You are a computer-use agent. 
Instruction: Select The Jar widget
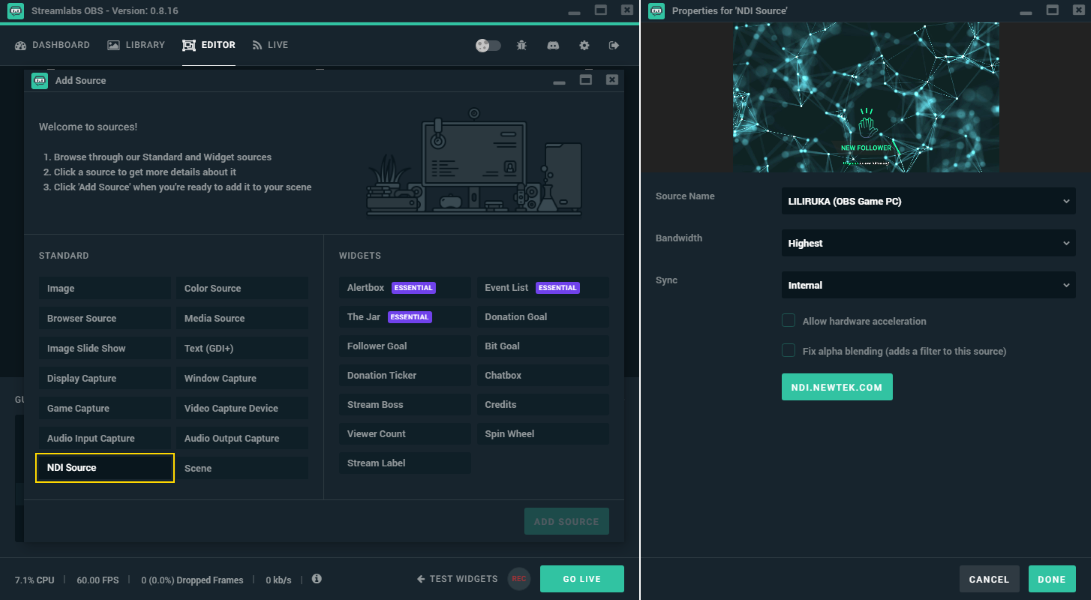click(x=404, y=317)
